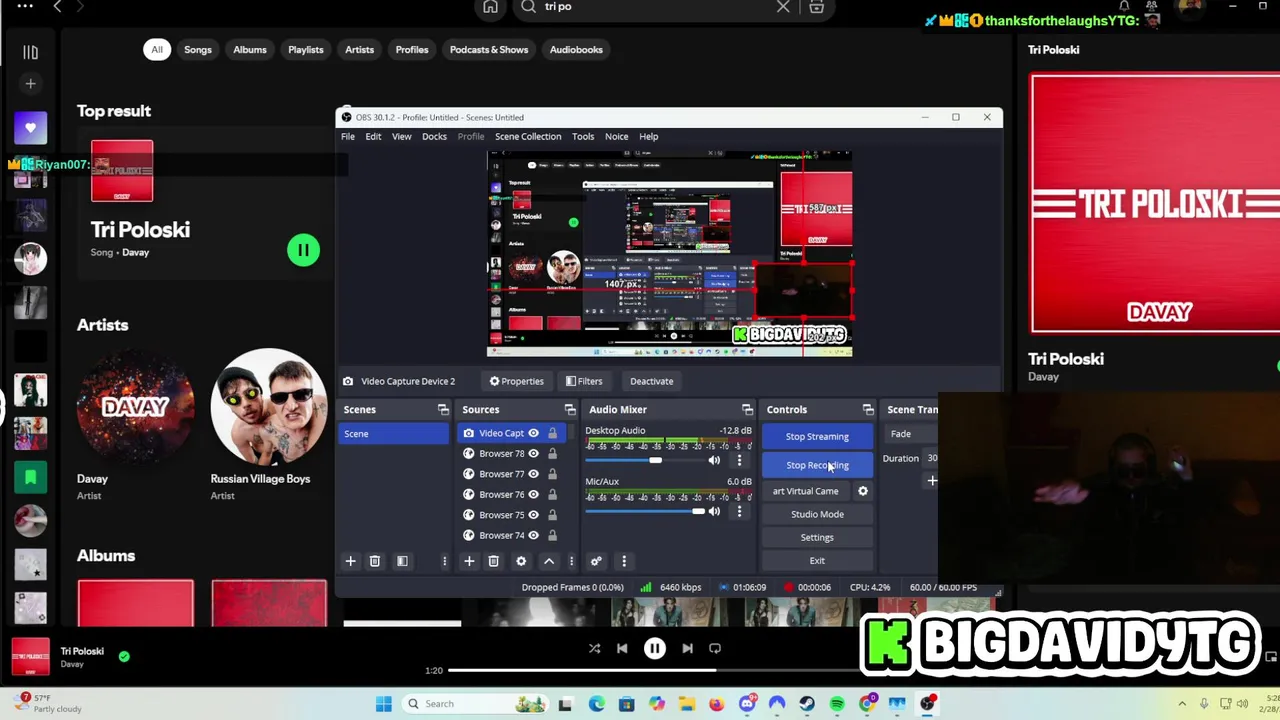Toggle shuffle in Spotify player
The height and width of the screenshot is (720, 1280).
[594, 649]
